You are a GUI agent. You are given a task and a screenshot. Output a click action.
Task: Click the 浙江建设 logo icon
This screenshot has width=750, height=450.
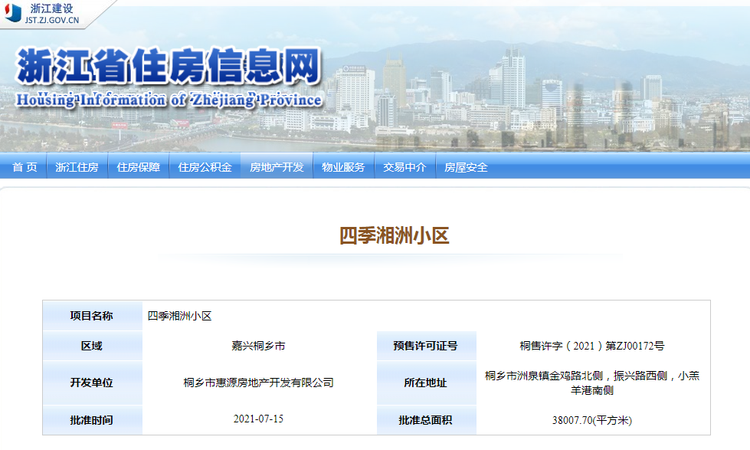point(13,13)
